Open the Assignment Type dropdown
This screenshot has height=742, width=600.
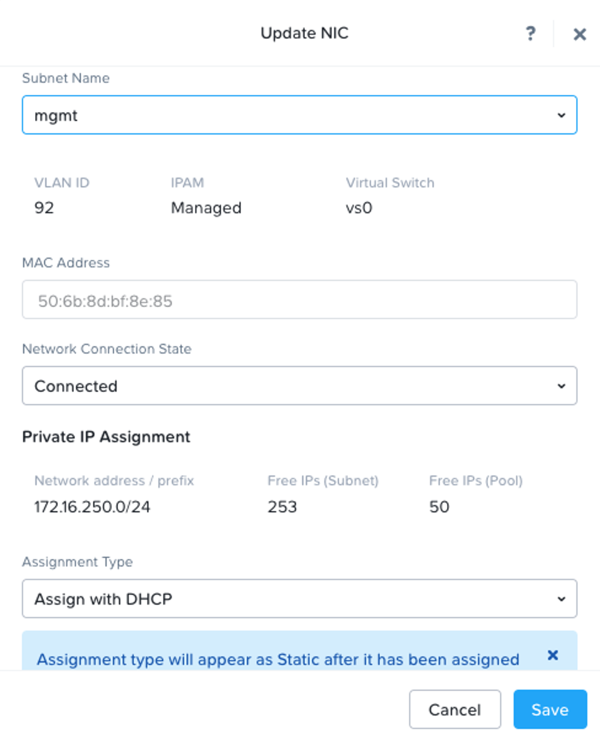300,599
